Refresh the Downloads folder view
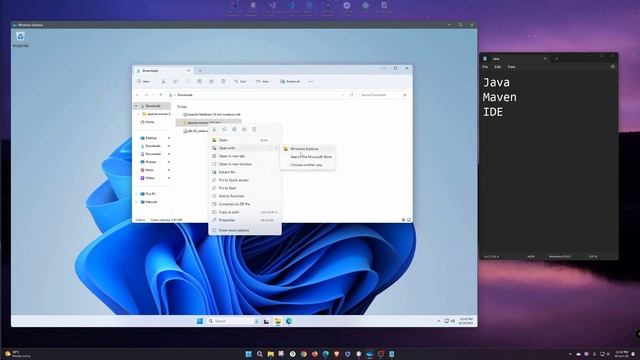Viewport: 640px width, 360px height. (351, 95)
